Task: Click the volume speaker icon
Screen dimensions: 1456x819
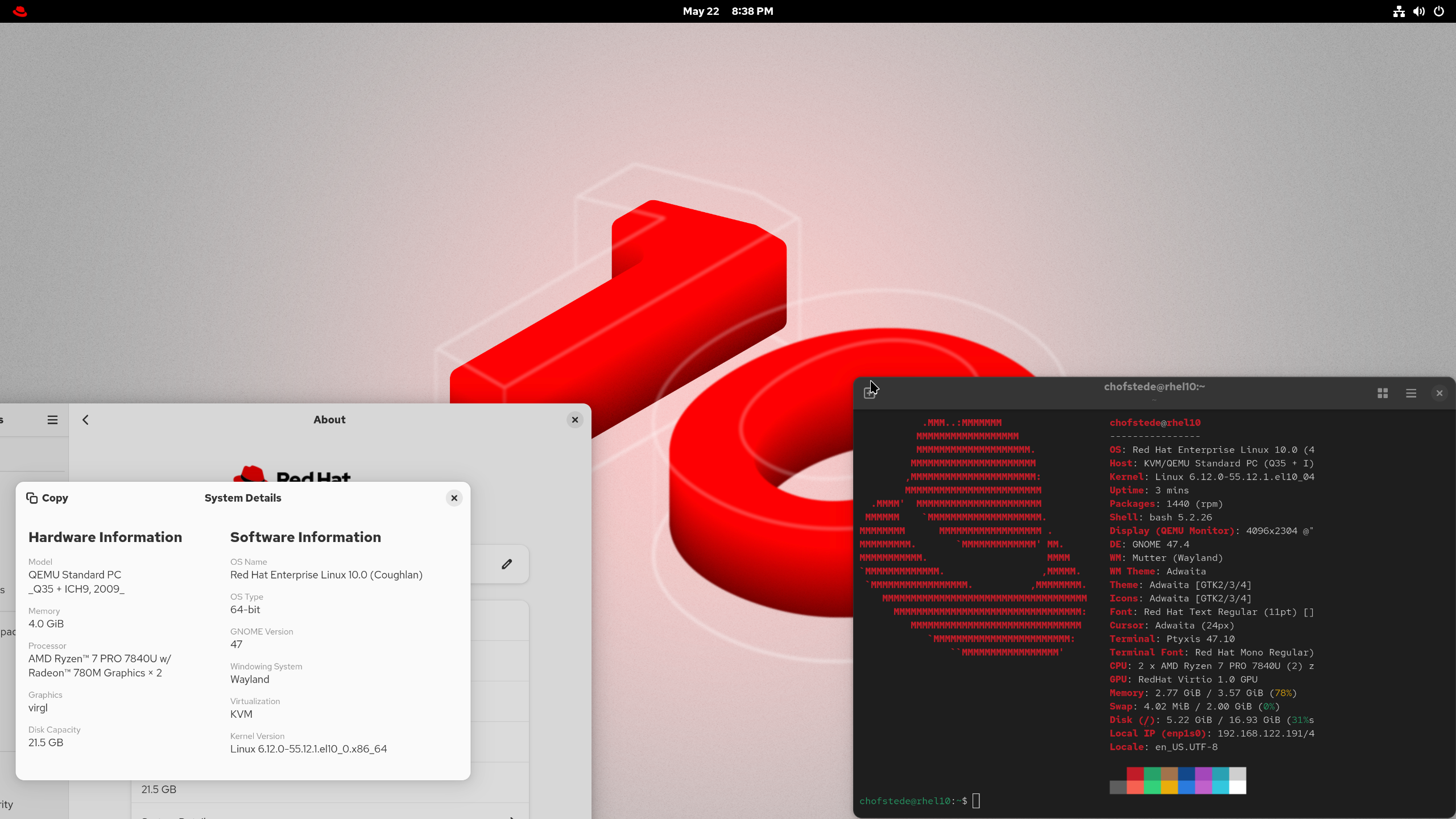Action: 1418,11
